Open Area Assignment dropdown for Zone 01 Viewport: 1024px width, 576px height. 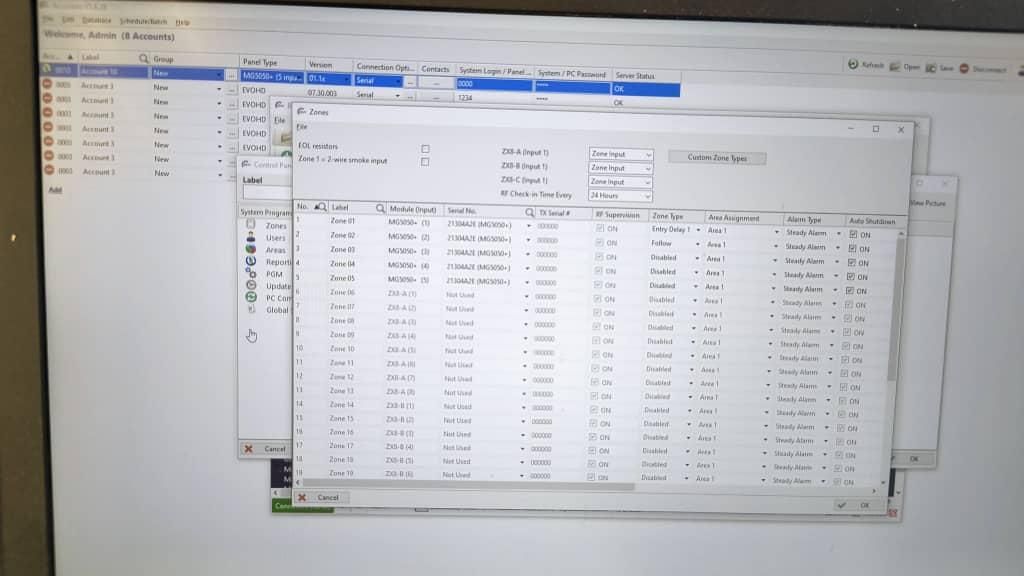point(776,232)
